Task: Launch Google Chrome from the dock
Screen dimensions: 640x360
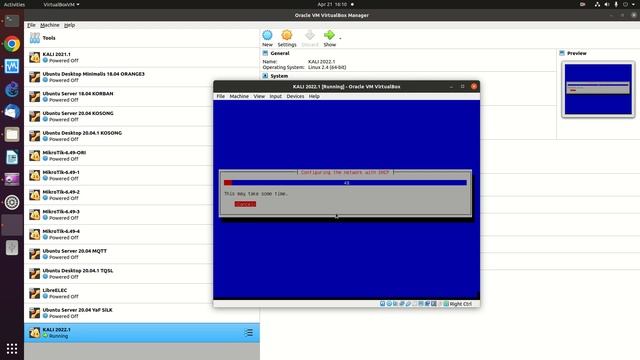Action: [12, 44]
